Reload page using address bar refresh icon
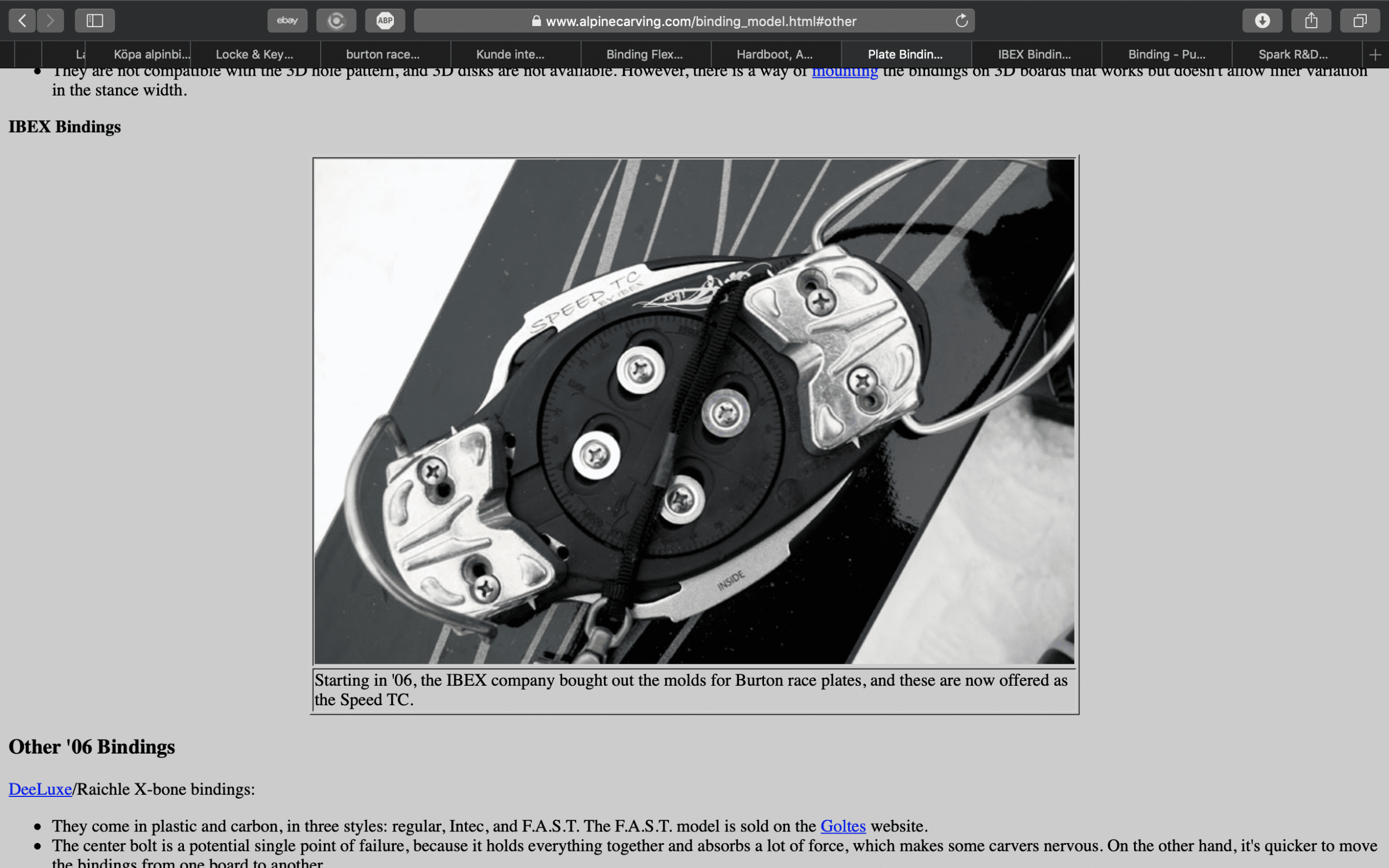Viewport: 1389px width, 868px height. pyautogui.click(x=961, y=21)
